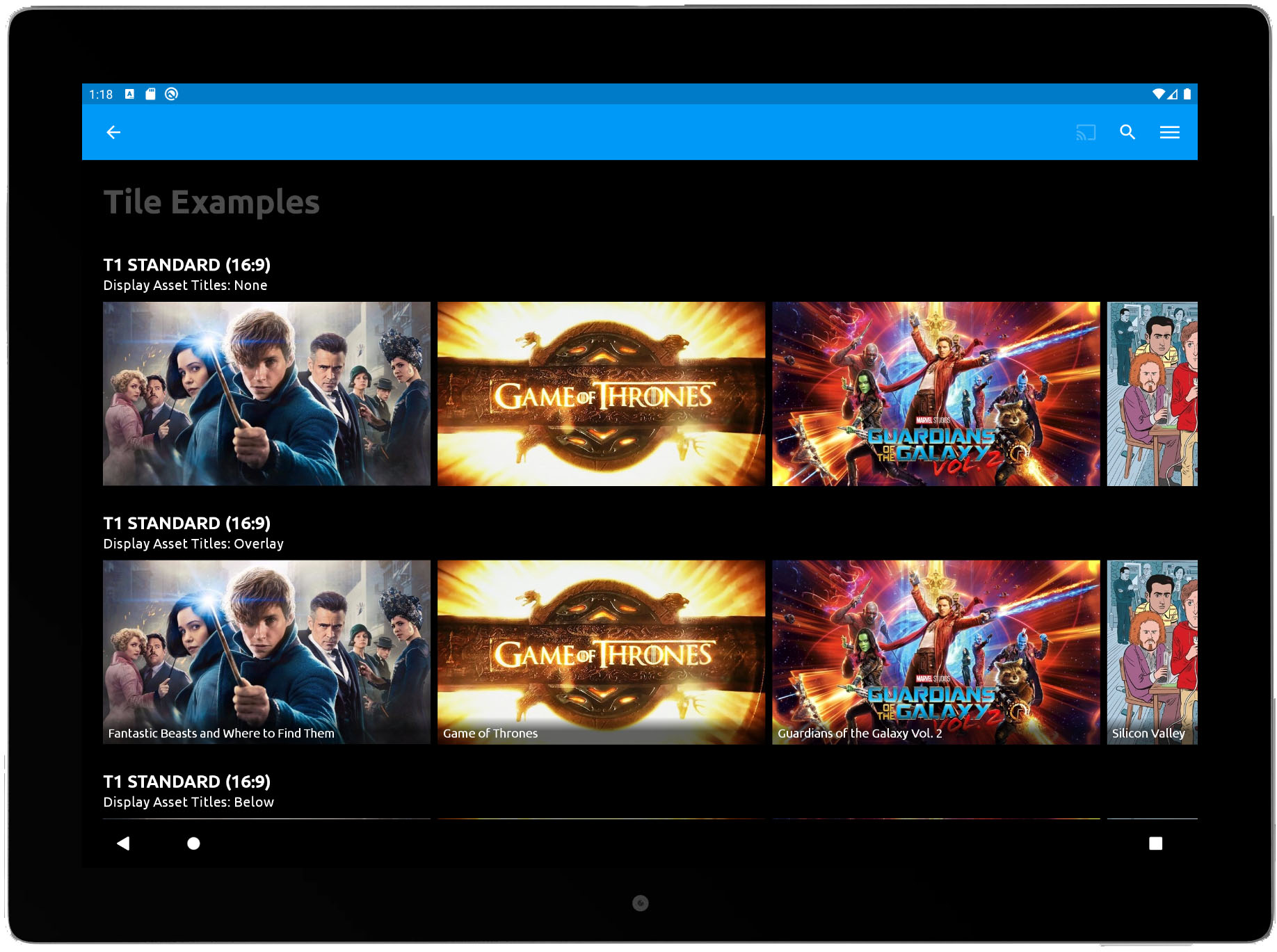The width and height of the screenshot is (1277, 952).
Task: Open Fantastic Beasts tile in the no-titles row
Action: 267,394
